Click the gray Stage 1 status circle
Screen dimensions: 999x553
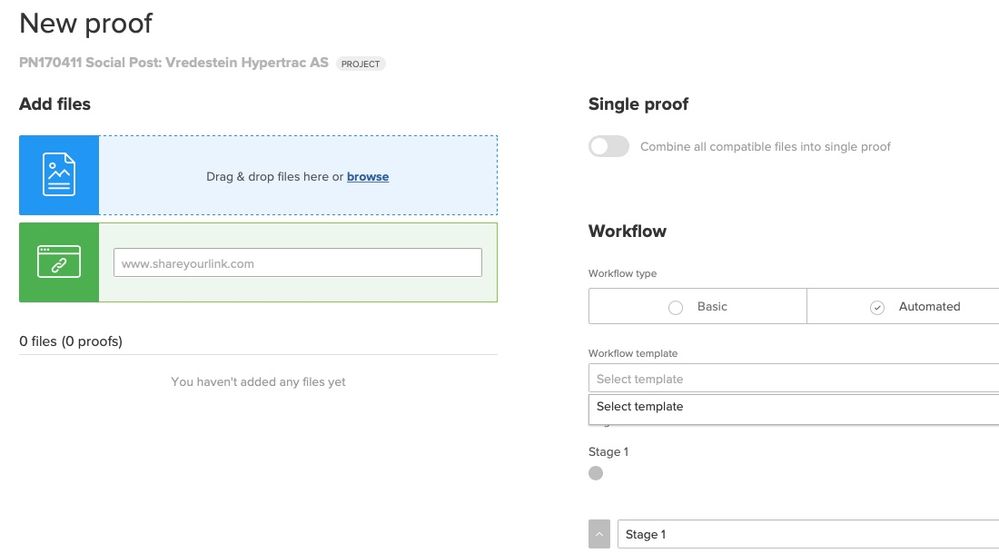(x=596, y=473)
